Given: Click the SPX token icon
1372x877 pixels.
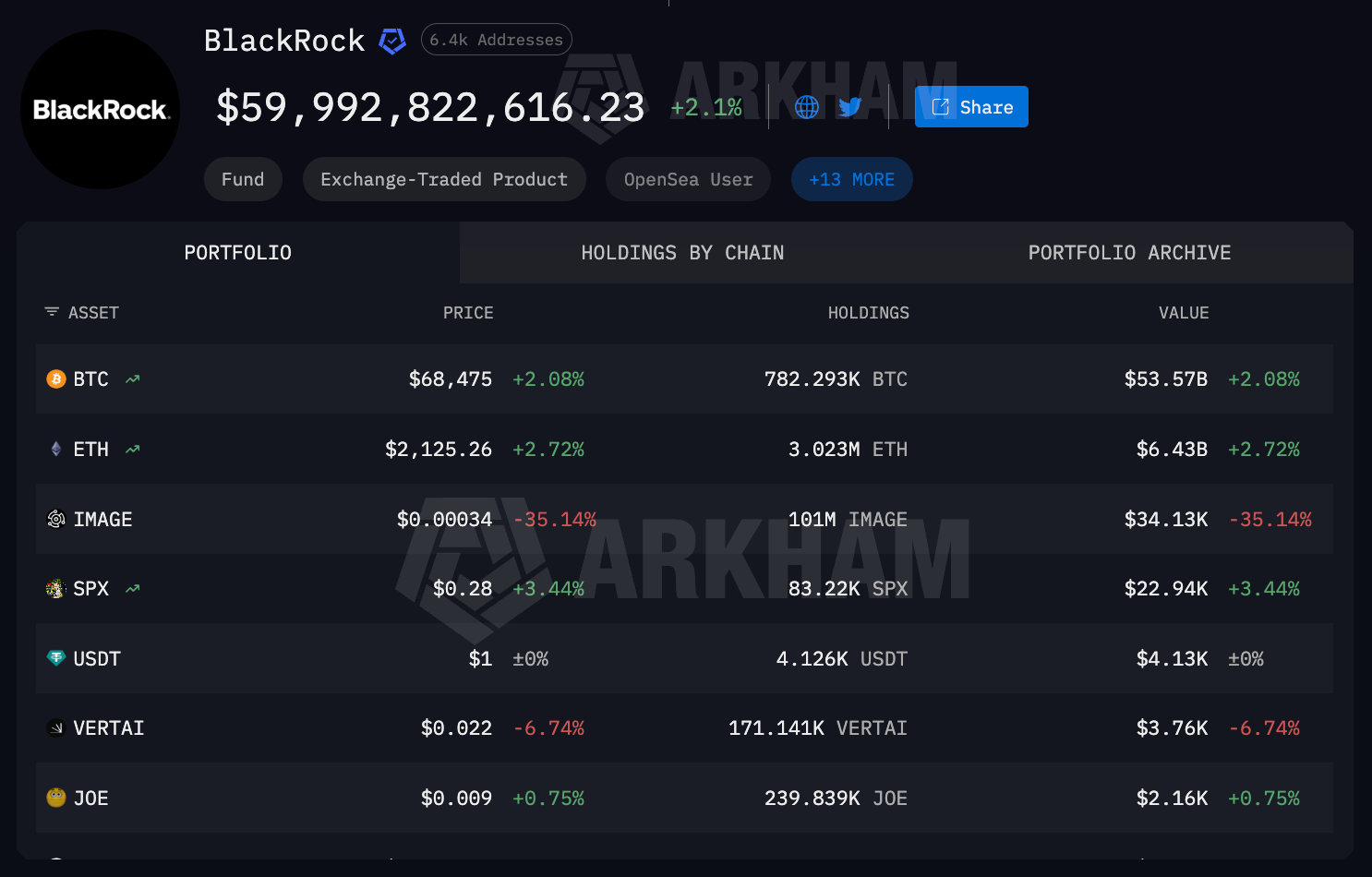Looking at the screenshot, I should coord(56,589).
